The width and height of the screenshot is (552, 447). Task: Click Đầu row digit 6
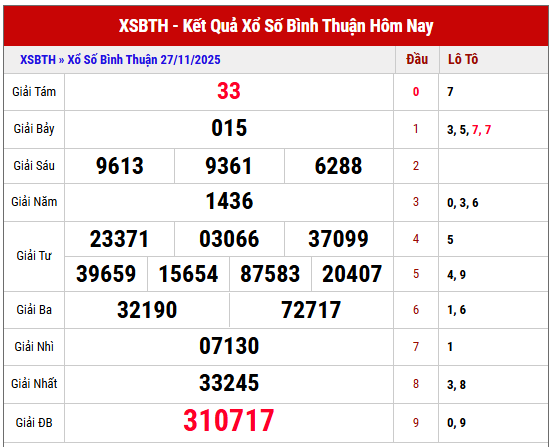click(x=416, y=310)
